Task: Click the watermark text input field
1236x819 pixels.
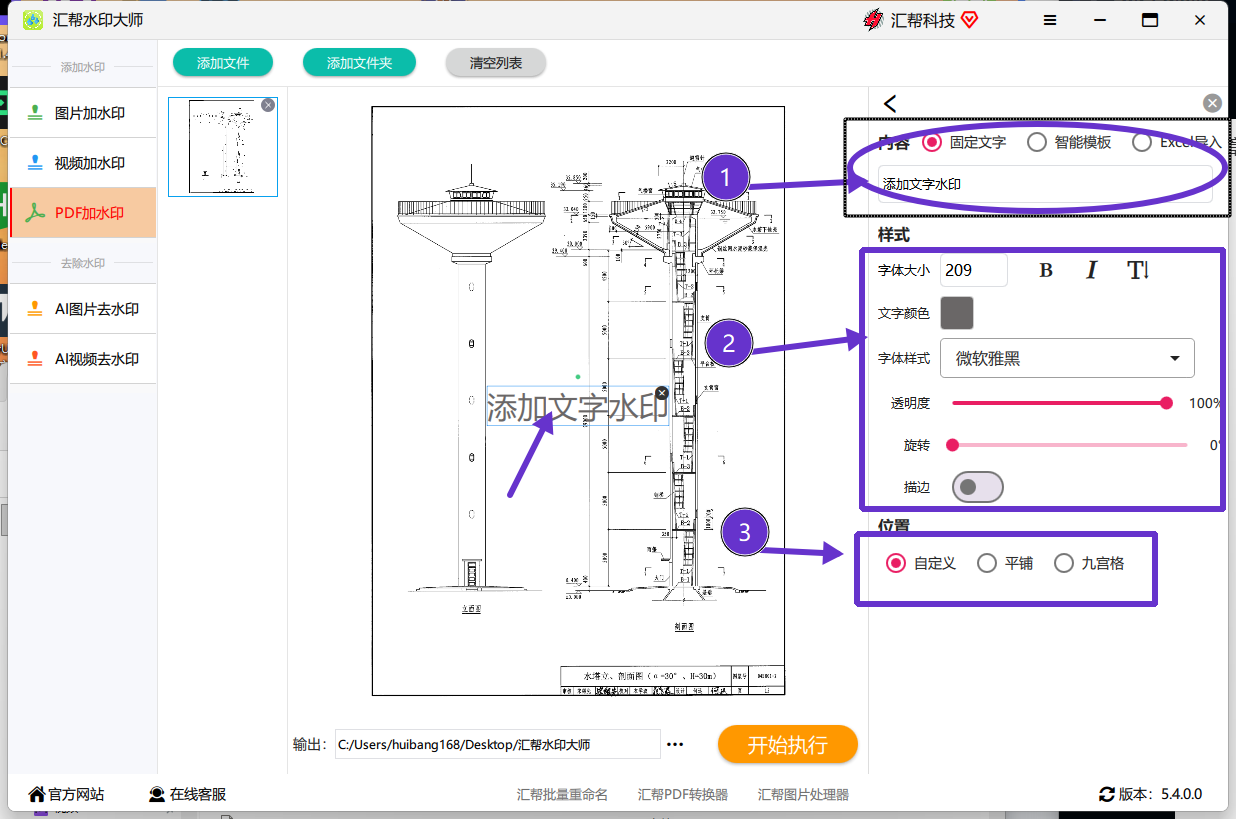Action: pyautogui.click(x=1045, y=184)
